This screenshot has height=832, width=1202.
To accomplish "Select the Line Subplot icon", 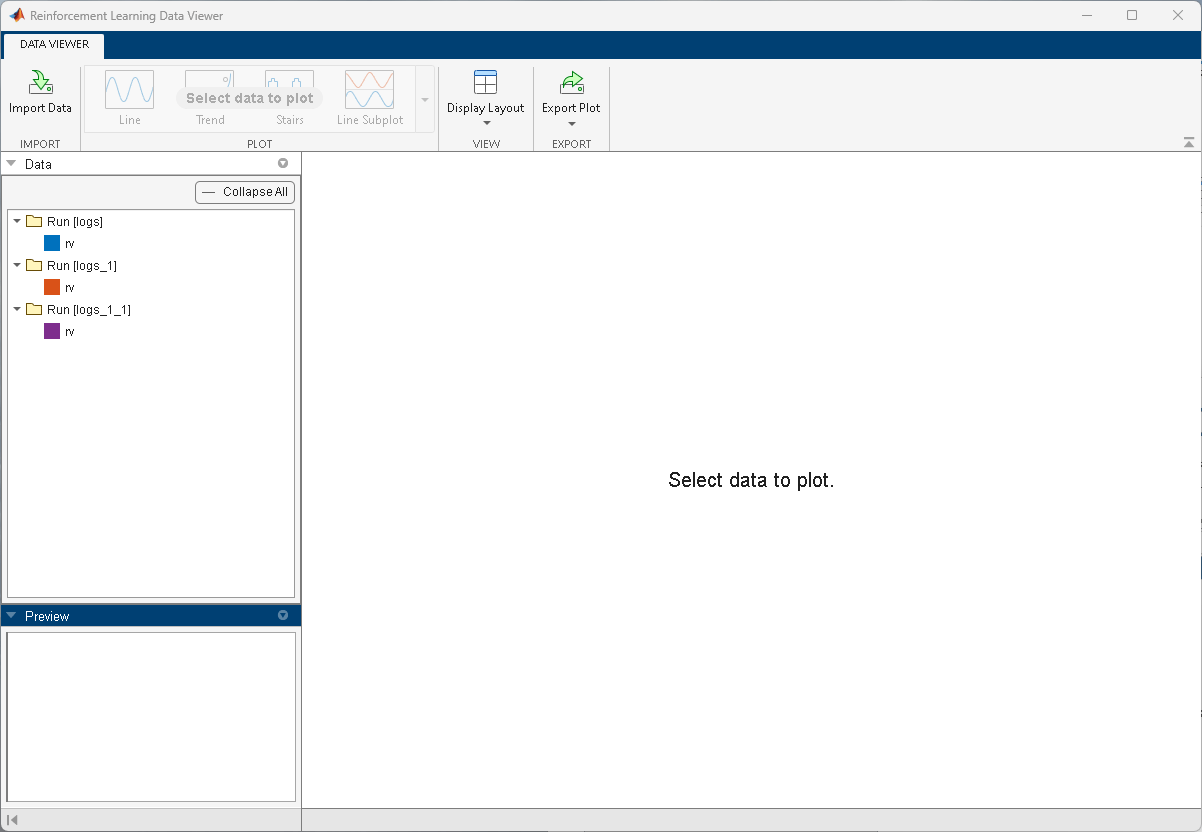I will coord(370,90).
